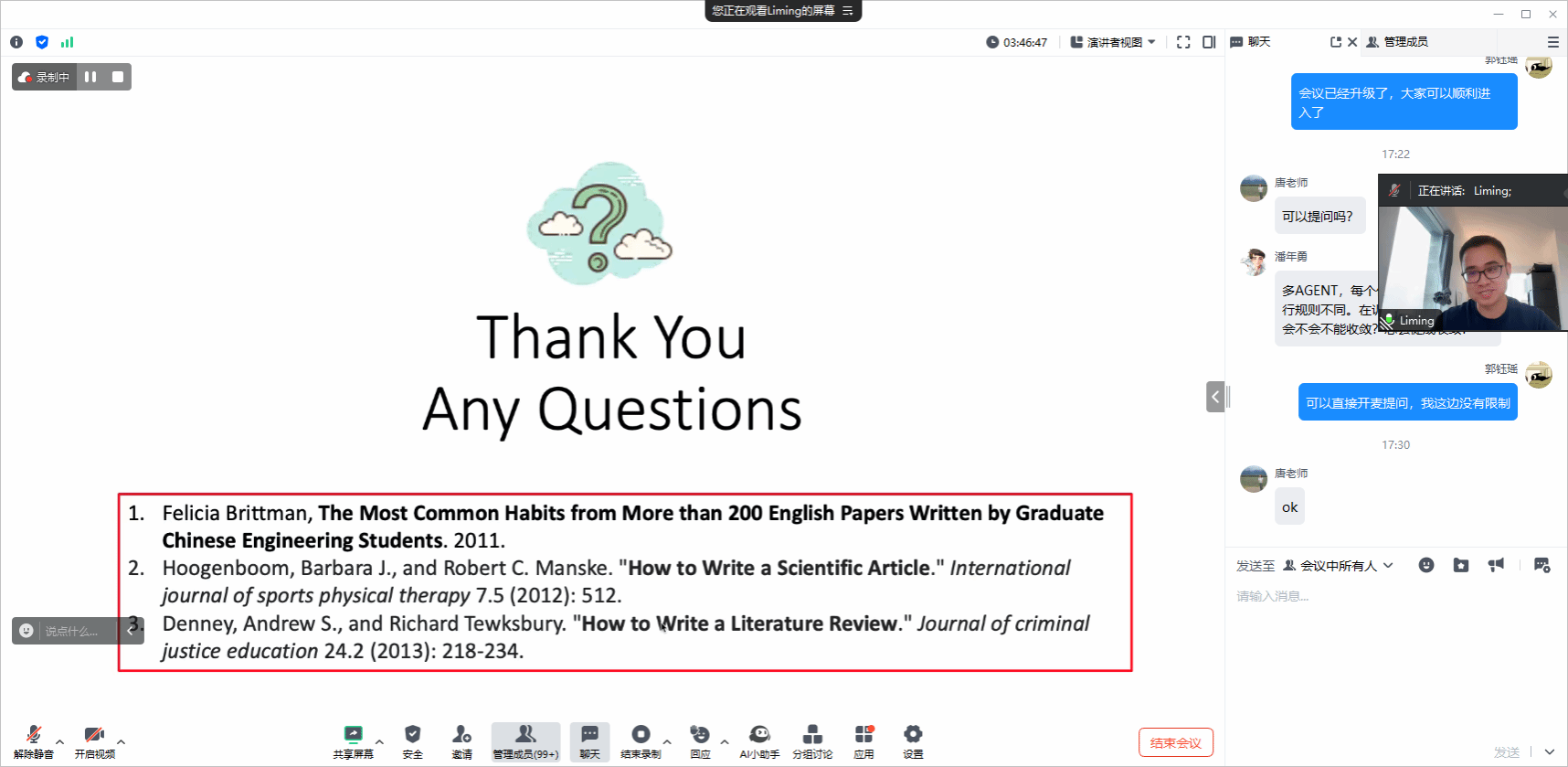Click the 邀请 invite icon
This screenshot has width=1568, height=767.
(461, 740)
